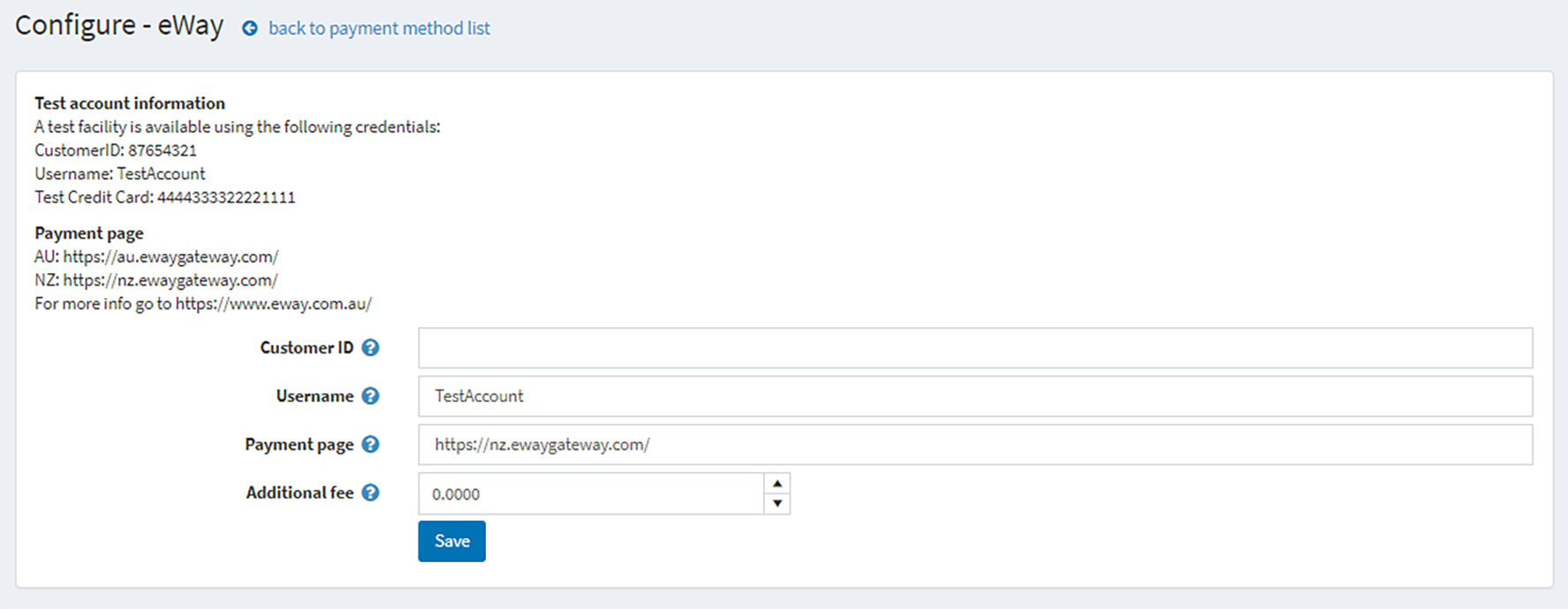Image resolution: width=1568 pixels, height=609 pixels.
Task: Click the back arrow circle icon
Action: (250, 28)
